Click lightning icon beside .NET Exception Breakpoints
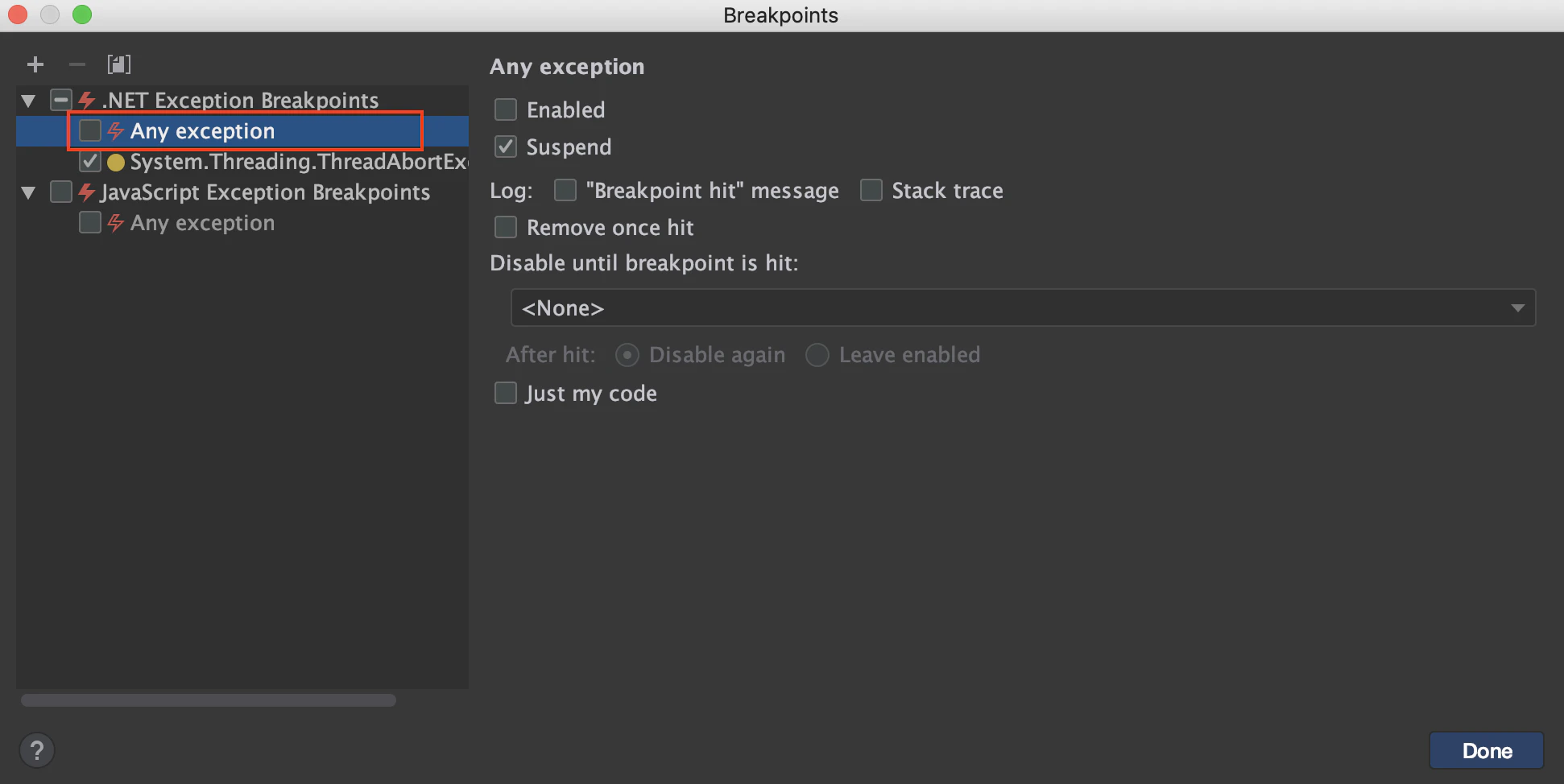Viewport: 1564px width, 784px height. point(87,101)
